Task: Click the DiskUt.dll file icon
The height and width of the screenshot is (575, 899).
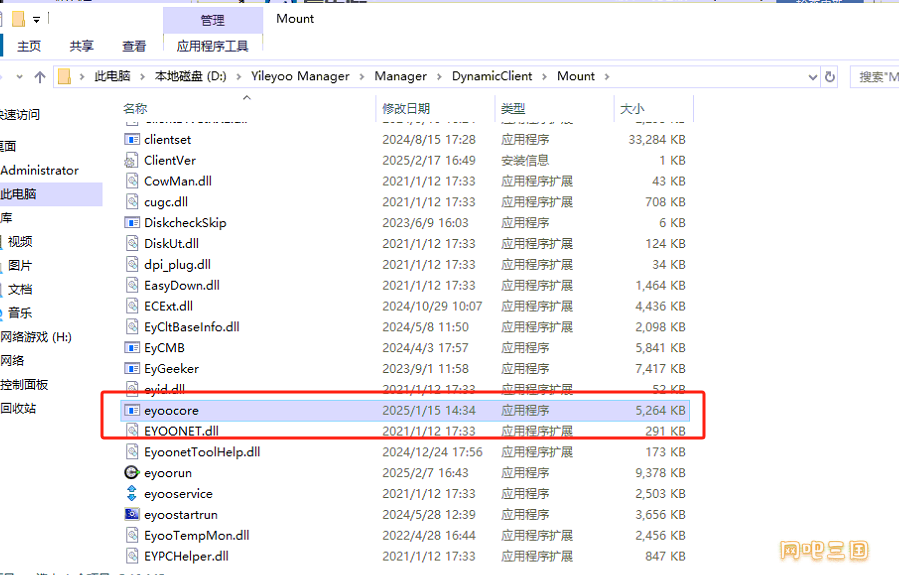Action: pos(132,244)
